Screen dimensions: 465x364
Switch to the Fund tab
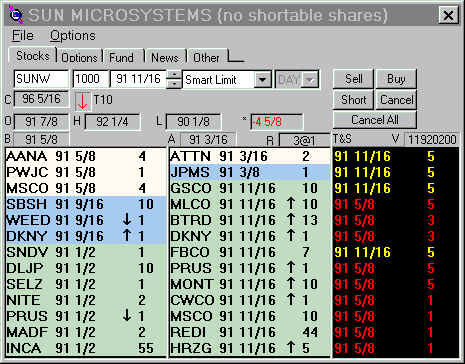[121, 58]
